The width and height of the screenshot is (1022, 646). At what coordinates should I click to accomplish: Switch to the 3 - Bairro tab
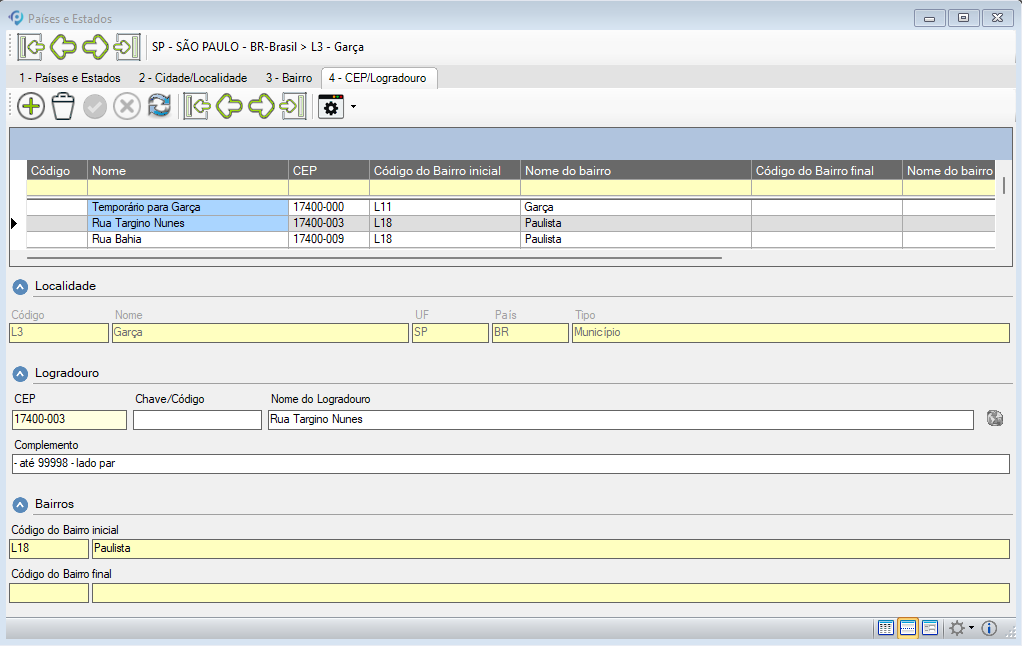(x=288, y=78)
